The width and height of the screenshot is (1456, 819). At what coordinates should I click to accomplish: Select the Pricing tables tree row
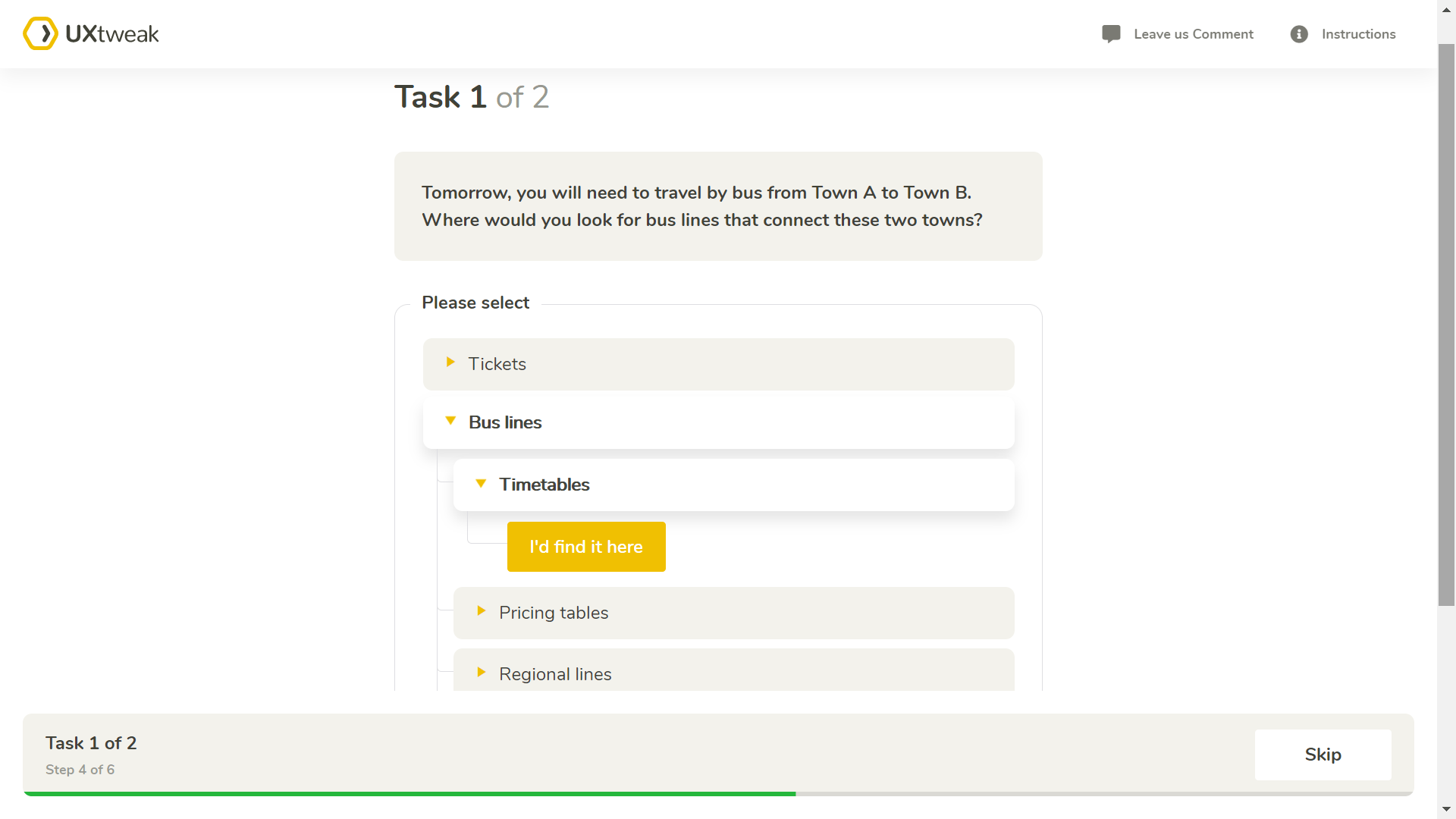point(733,613)
